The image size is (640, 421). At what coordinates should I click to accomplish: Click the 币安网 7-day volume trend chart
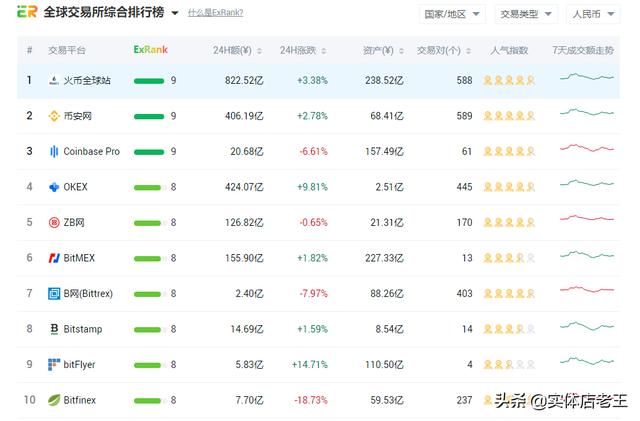(587, 115)
